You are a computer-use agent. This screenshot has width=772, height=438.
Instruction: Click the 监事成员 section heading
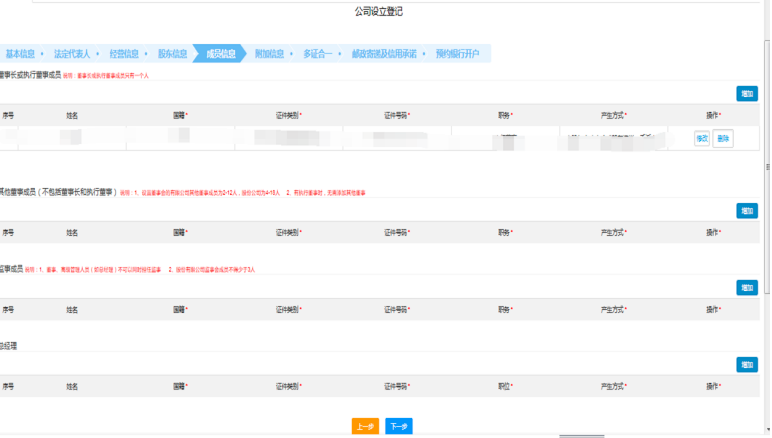coord(11,269)
